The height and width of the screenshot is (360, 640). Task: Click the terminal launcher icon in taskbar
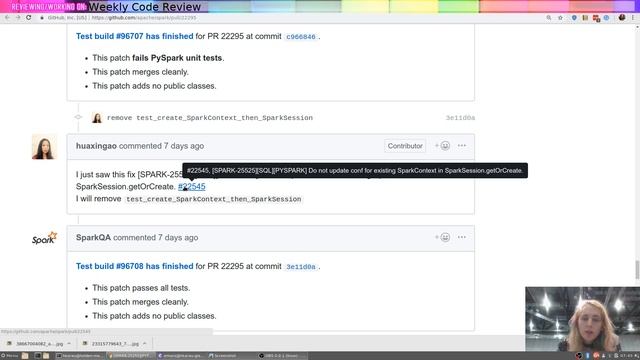pyautogui.click(x=38, y=356)
